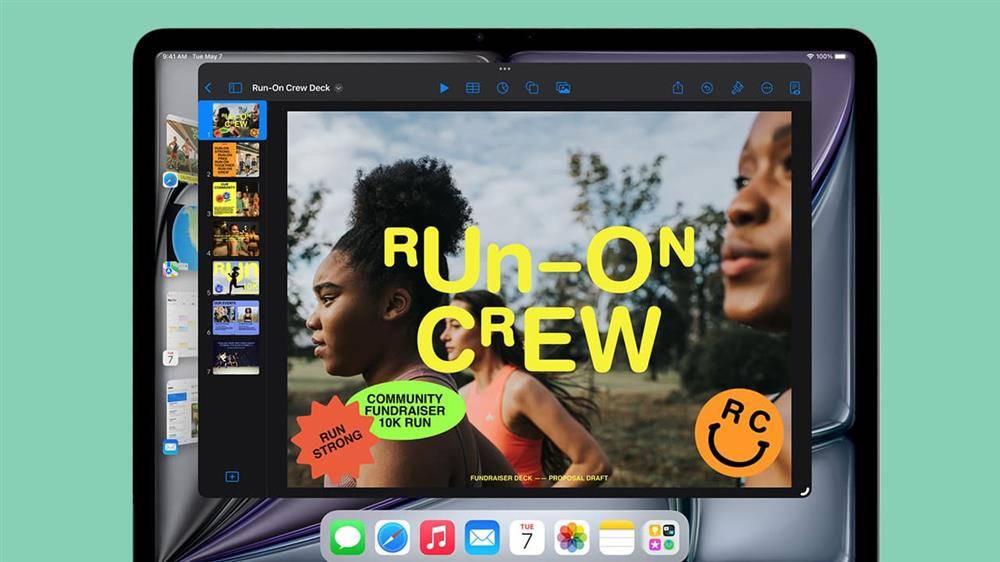Tap the Share icon in the toolbar

(678, 87)
